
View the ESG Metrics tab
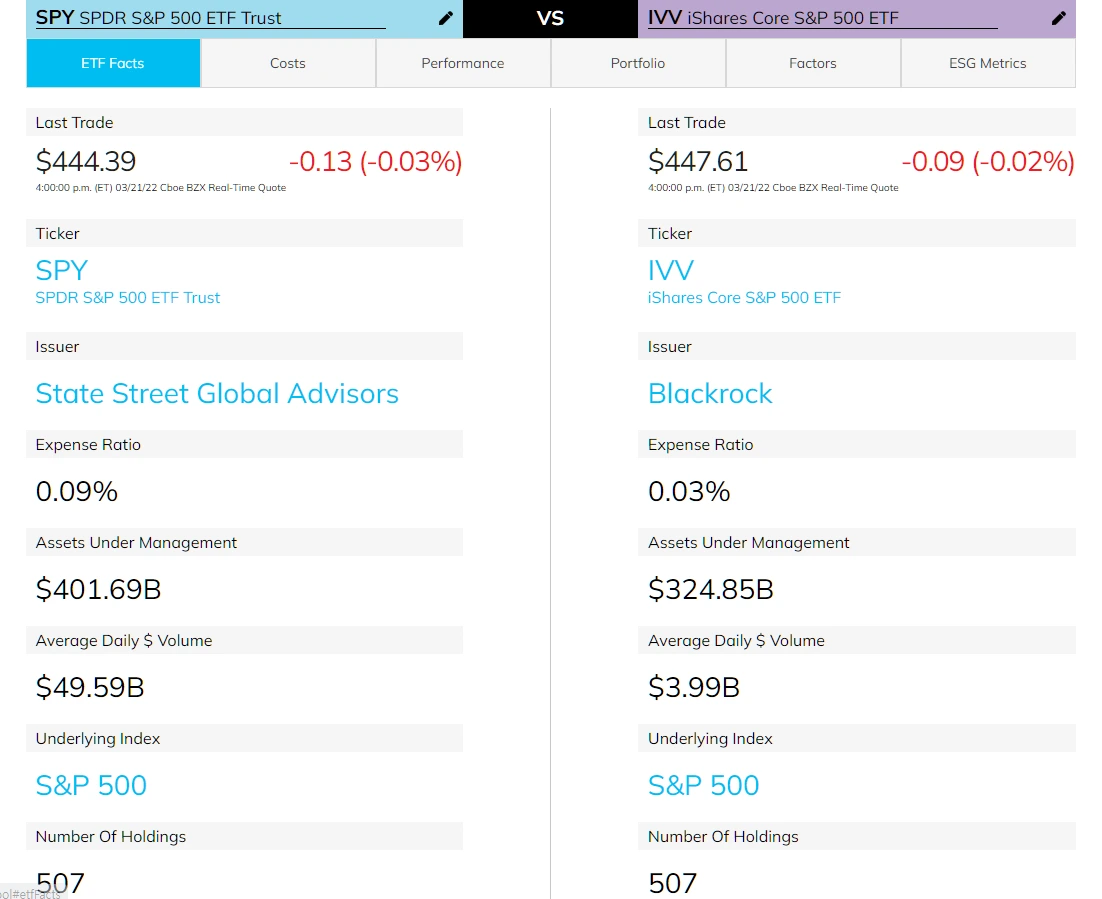988,63
